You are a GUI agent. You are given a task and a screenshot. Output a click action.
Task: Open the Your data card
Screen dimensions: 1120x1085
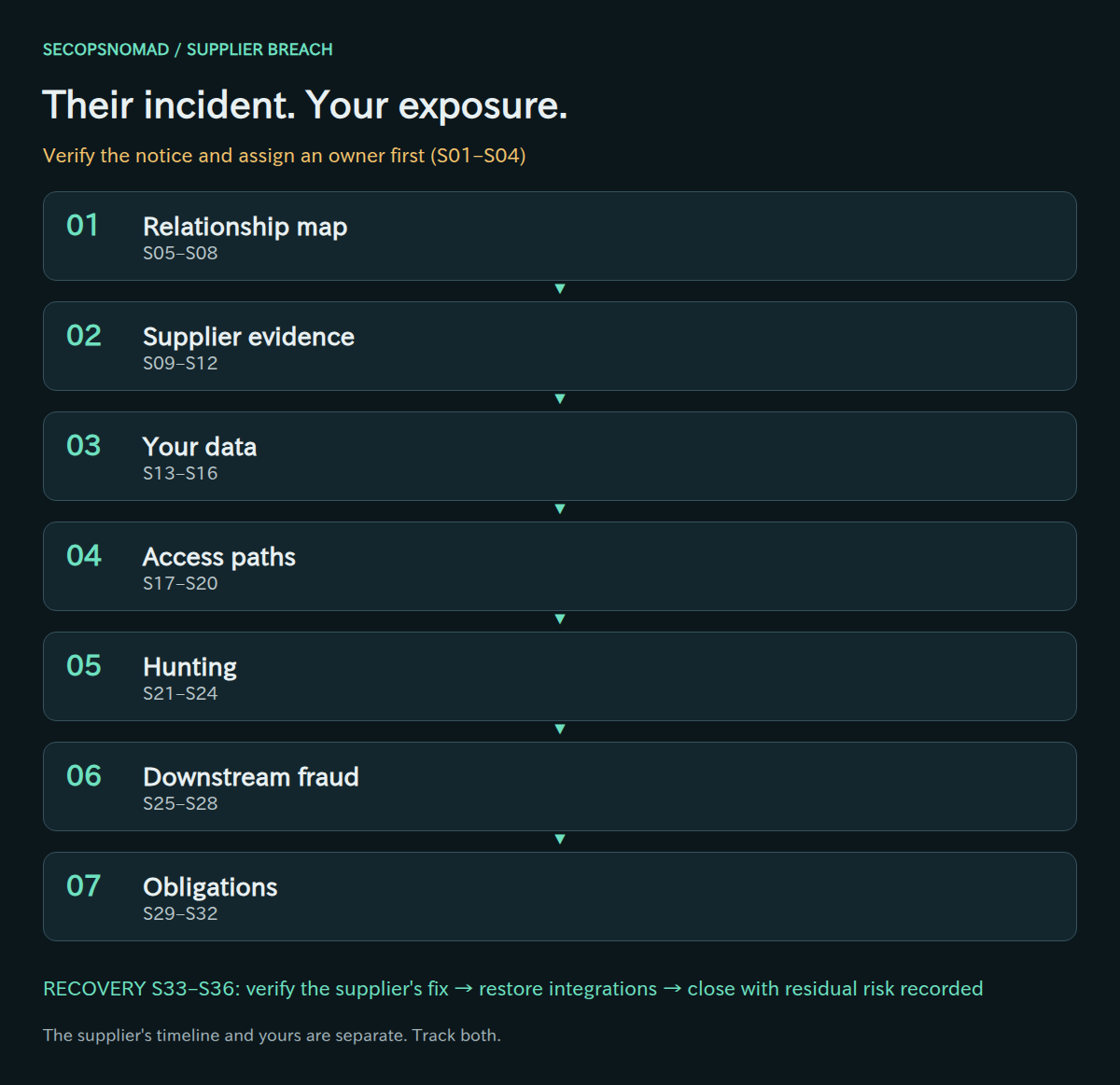[x=560, y=456]
